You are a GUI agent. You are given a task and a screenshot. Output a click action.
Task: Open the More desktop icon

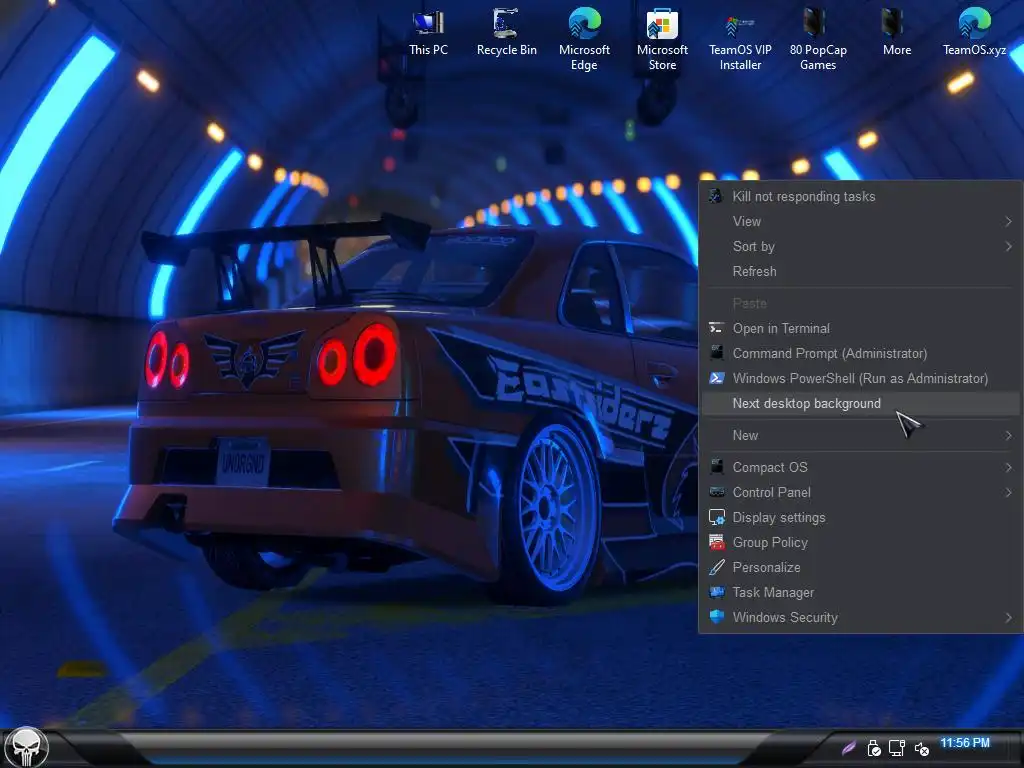click(896, 33)
